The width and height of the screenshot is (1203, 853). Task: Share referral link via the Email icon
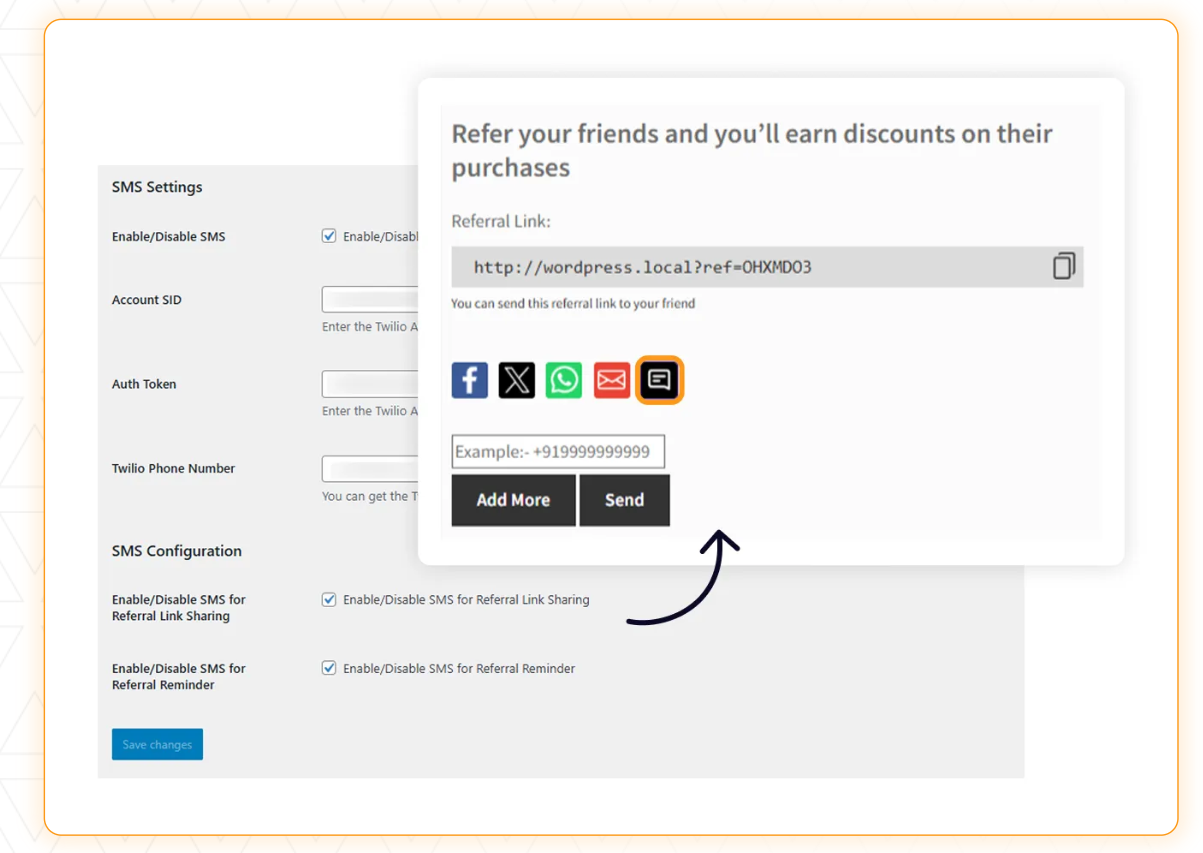[x=611, y=379]
